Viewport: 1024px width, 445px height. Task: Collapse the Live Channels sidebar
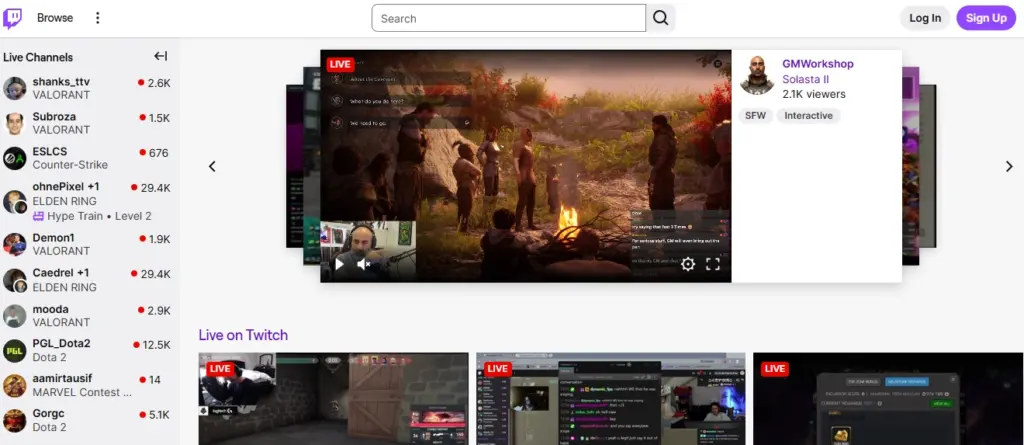coord(161,56)
